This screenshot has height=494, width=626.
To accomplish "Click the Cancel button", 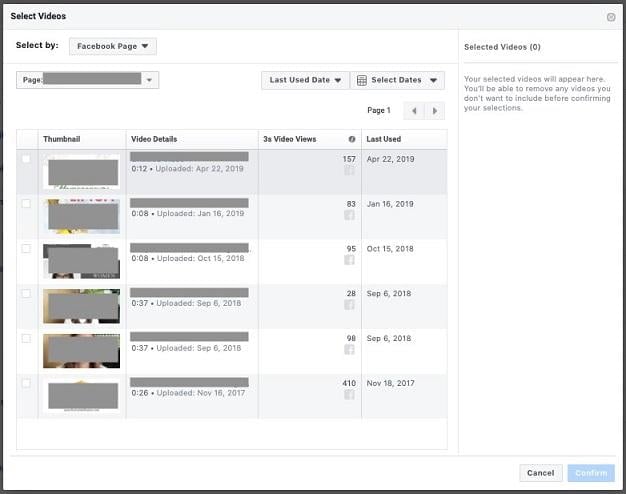I will 541,473.
